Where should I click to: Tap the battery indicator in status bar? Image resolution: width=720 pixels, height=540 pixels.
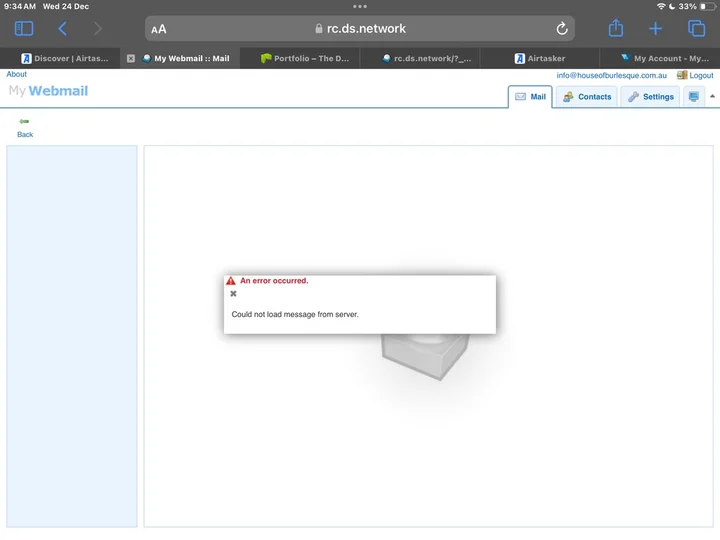pos(708,6)
